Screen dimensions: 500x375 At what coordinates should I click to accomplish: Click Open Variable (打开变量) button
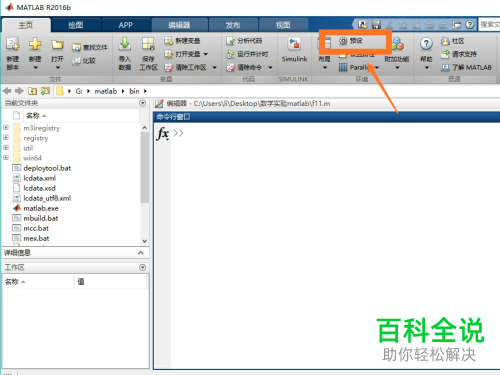click(182, 54)
